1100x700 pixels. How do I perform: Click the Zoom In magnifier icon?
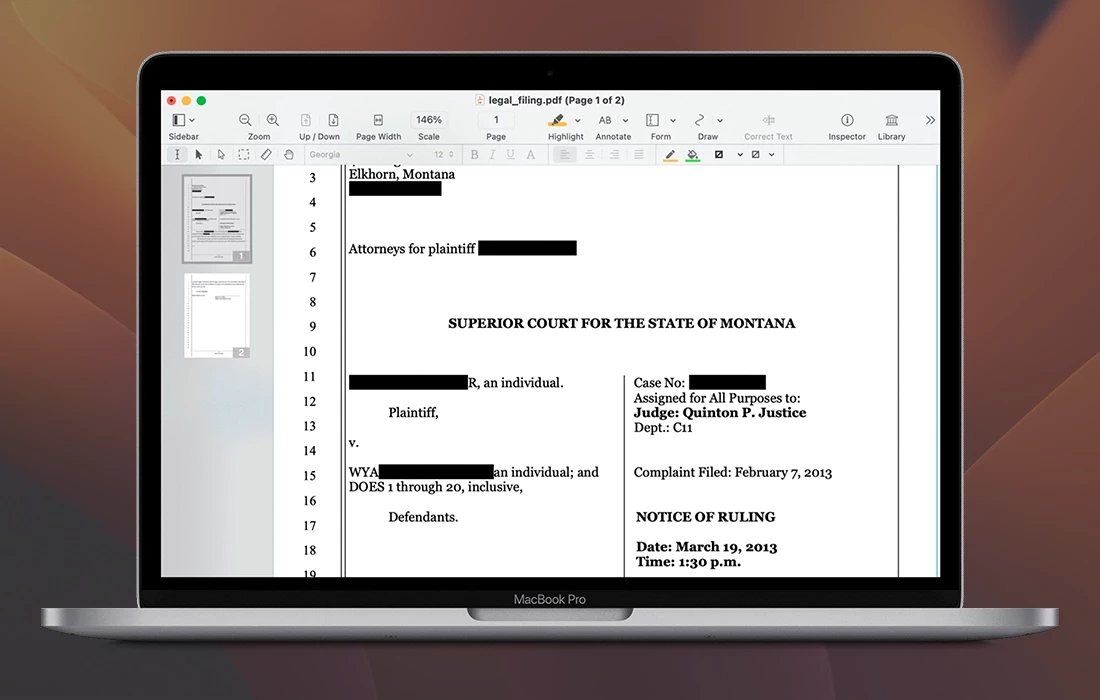pos(272,120)
